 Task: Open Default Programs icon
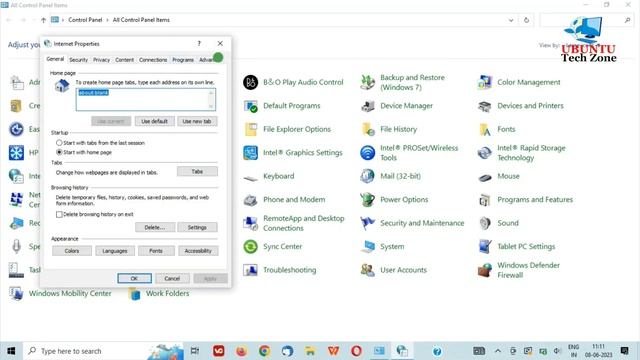[251, 106]
